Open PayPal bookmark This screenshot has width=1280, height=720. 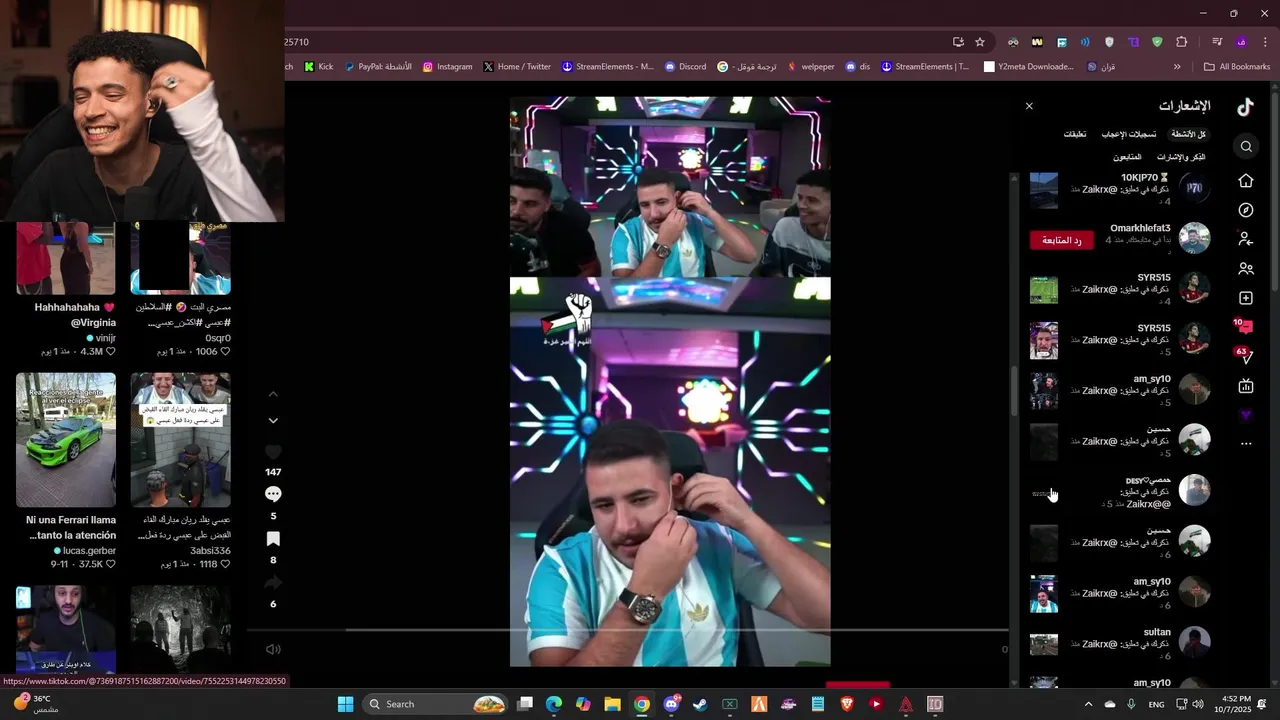[378, 67]
